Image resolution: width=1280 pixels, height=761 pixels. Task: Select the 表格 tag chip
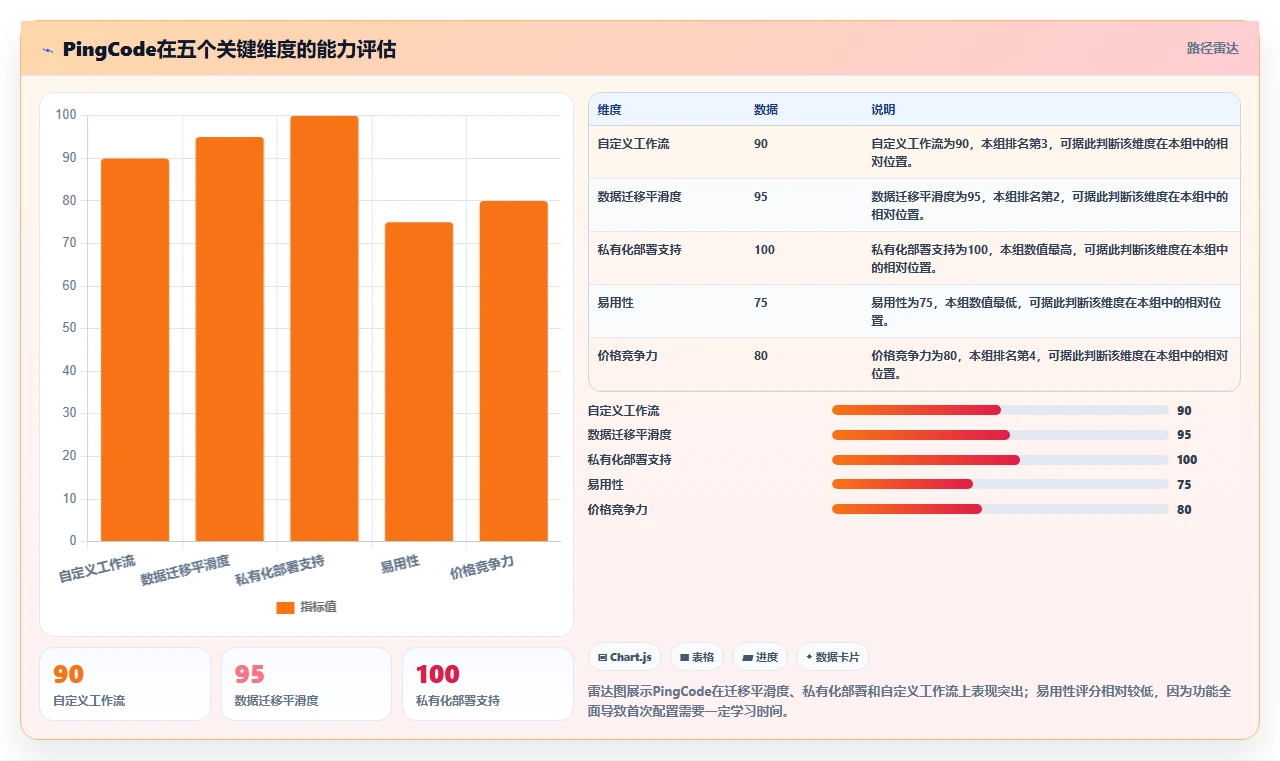click(697, 657)
